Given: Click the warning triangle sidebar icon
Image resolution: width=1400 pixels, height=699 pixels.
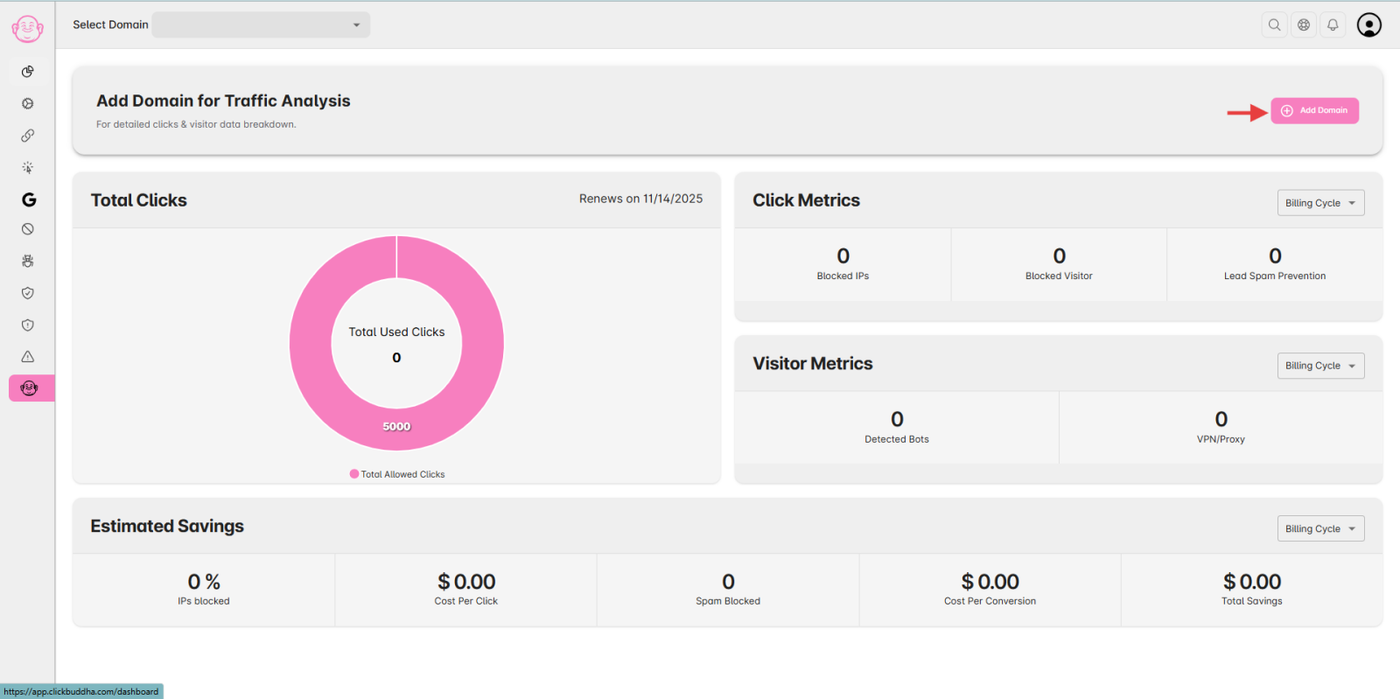Looking at the screenshot, I should click(28, 357).
